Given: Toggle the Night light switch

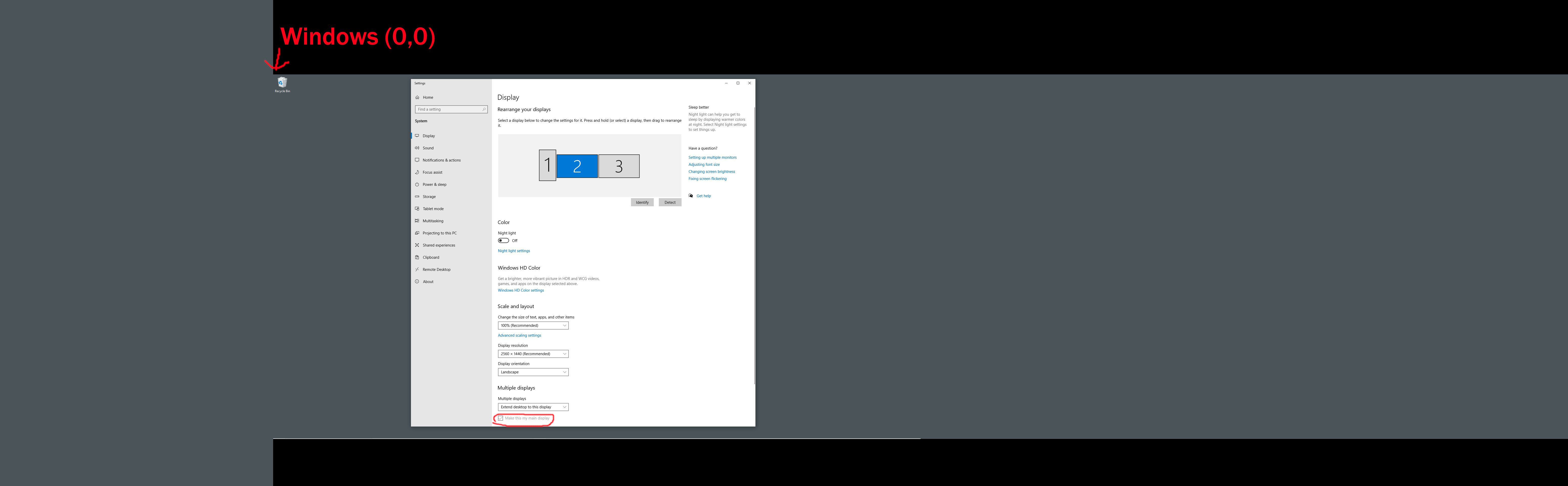Looking at the screenshot, I should 503,240.
